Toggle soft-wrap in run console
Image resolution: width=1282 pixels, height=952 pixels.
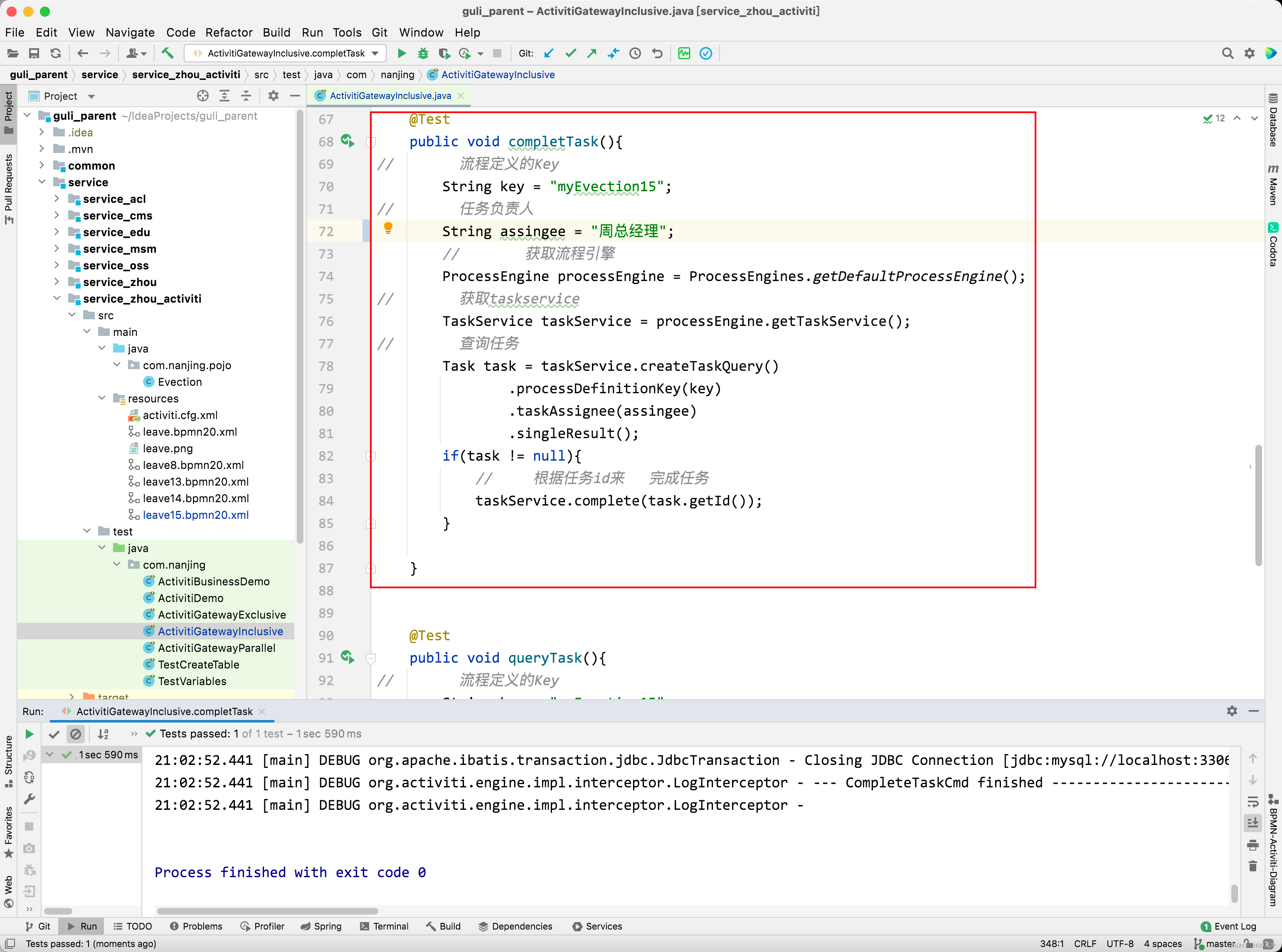click(x=1252, y=802)
